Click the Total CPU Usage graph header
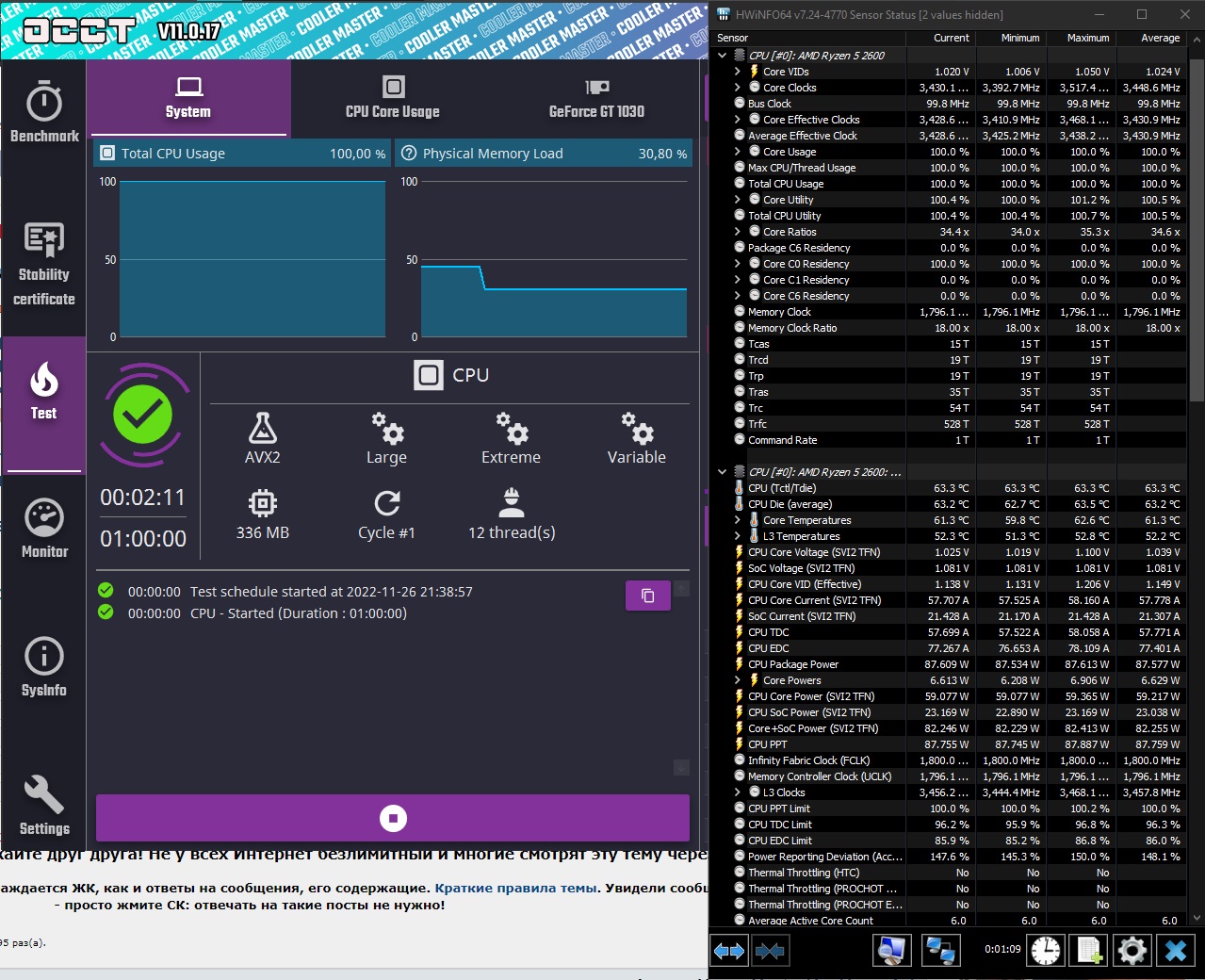1205x980 pixels. coord(242,154)
